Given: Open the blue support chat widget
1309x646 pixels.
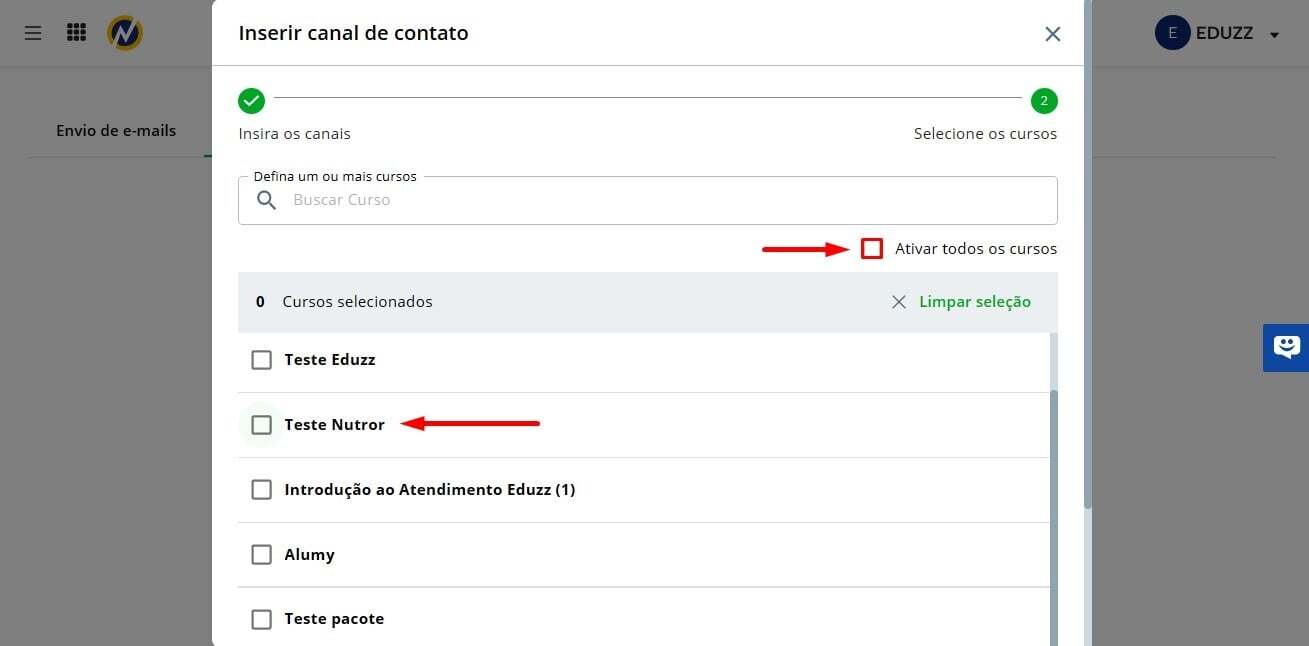Looking at the screenshot, I should 1286,347.
